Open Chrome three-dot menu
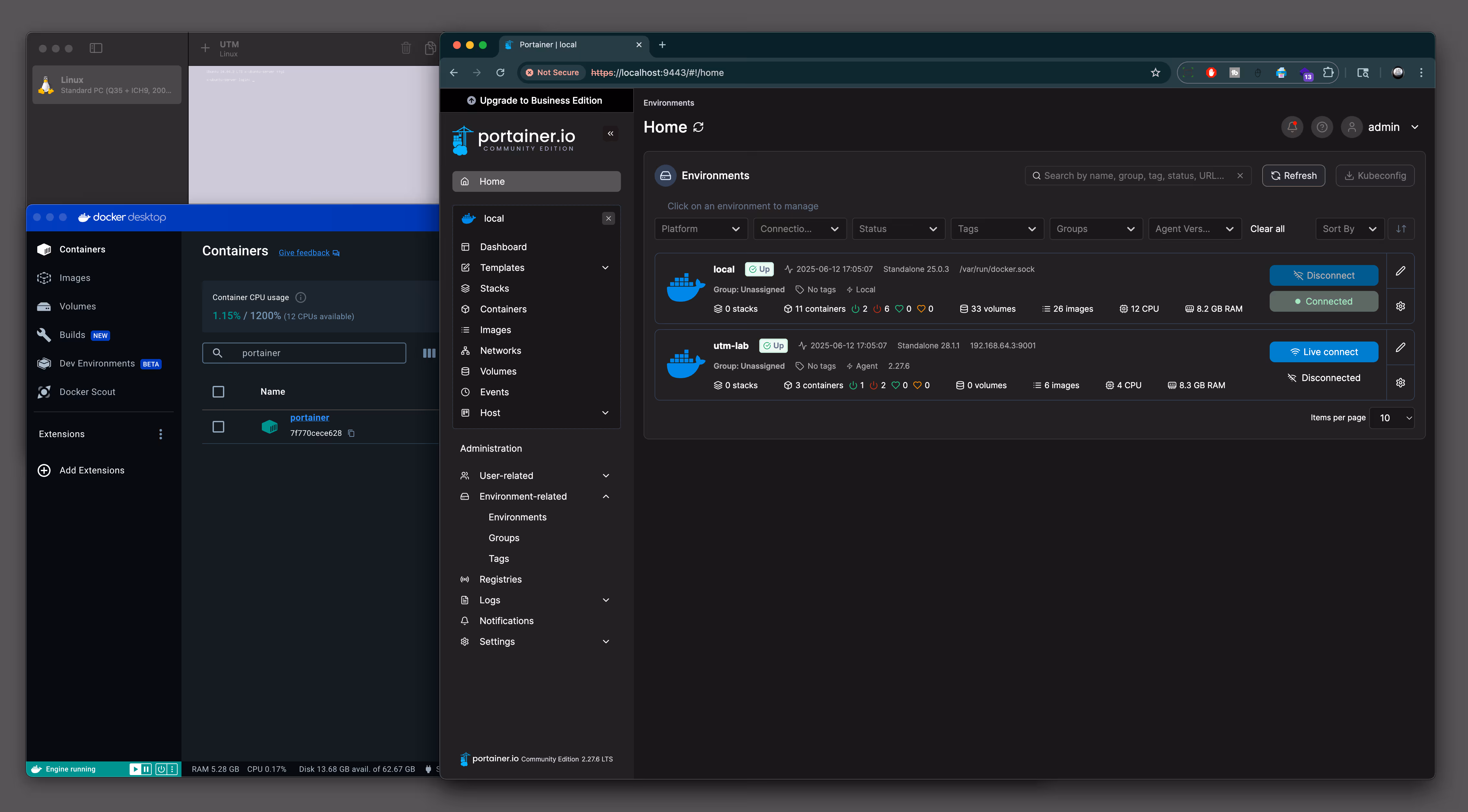Image resolution: width=1468 pixels, height=812 pixels. pos(1421,72)
